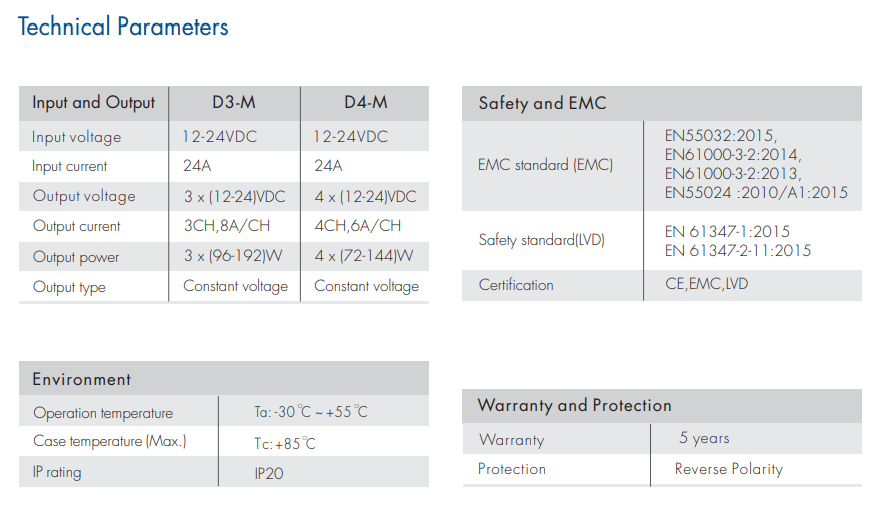Click the D3-M output current value 3CH,8A/CH

227,226
